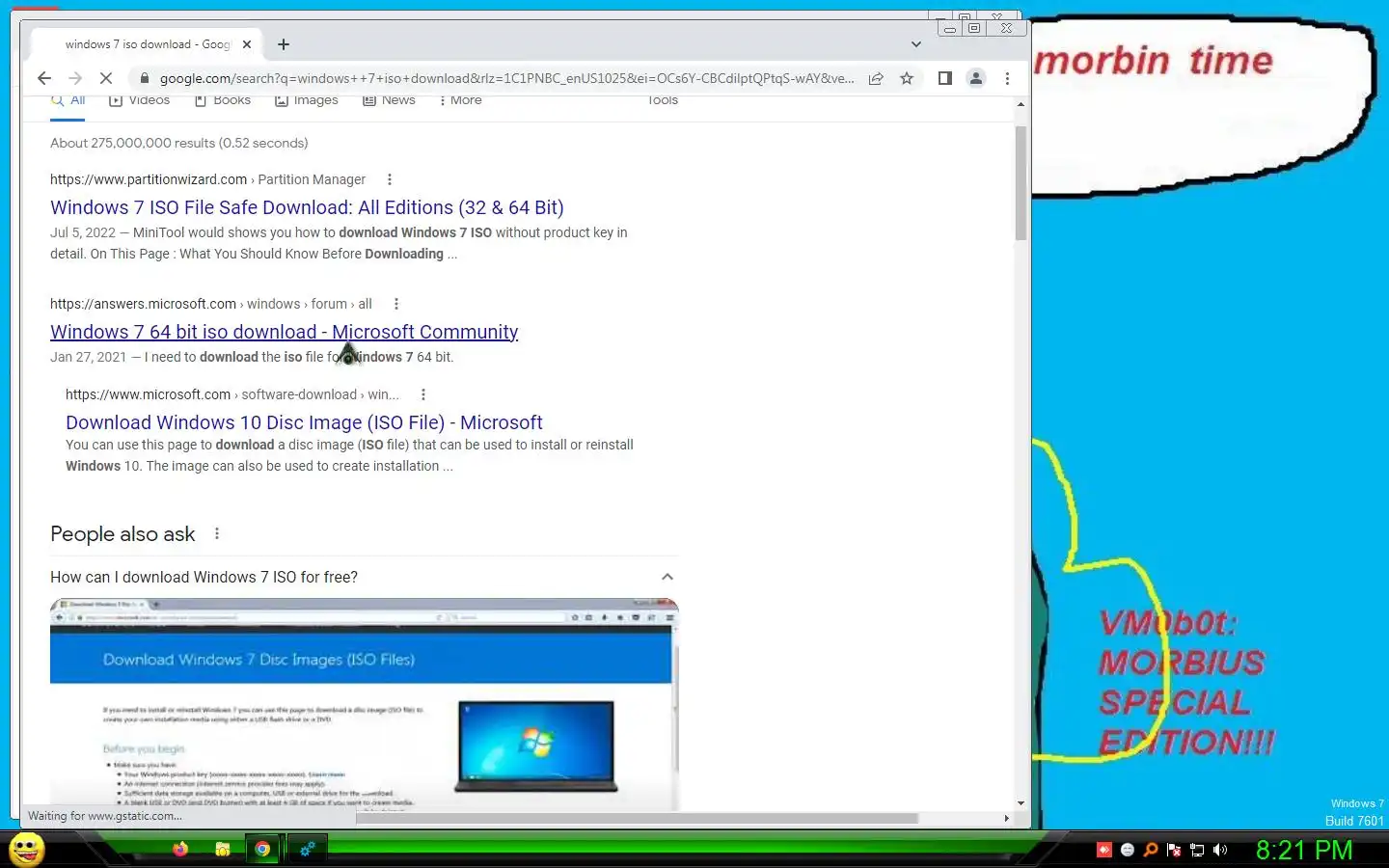Open the Chrome side panel icon

coord(945,78)
